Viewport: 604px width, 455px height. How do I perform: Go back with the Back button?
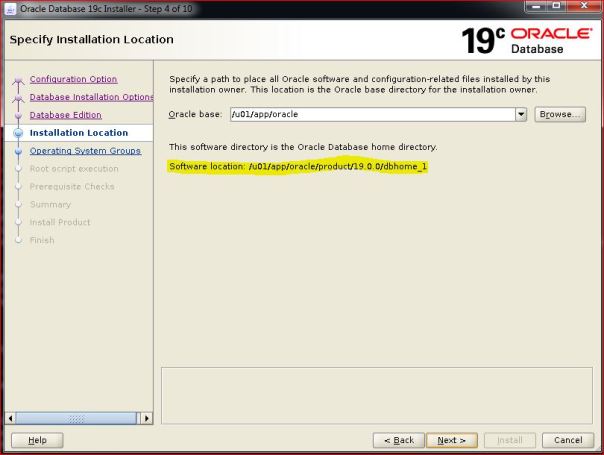pyautogui.click(x=398, y=440)
